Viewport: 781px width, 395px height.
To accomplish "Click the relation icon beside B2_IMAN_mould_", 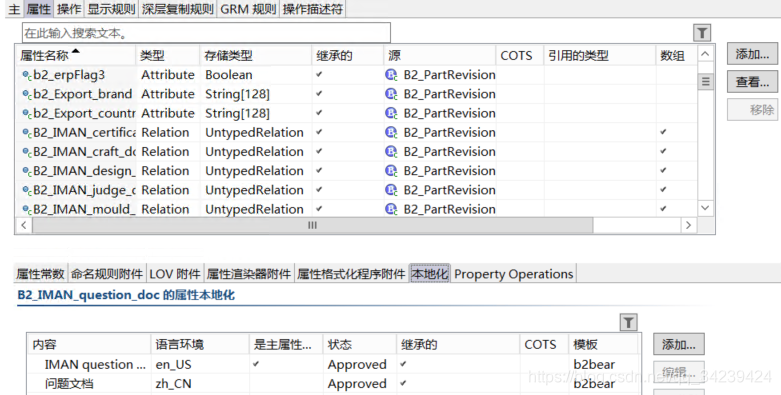I will click(27, 209).
